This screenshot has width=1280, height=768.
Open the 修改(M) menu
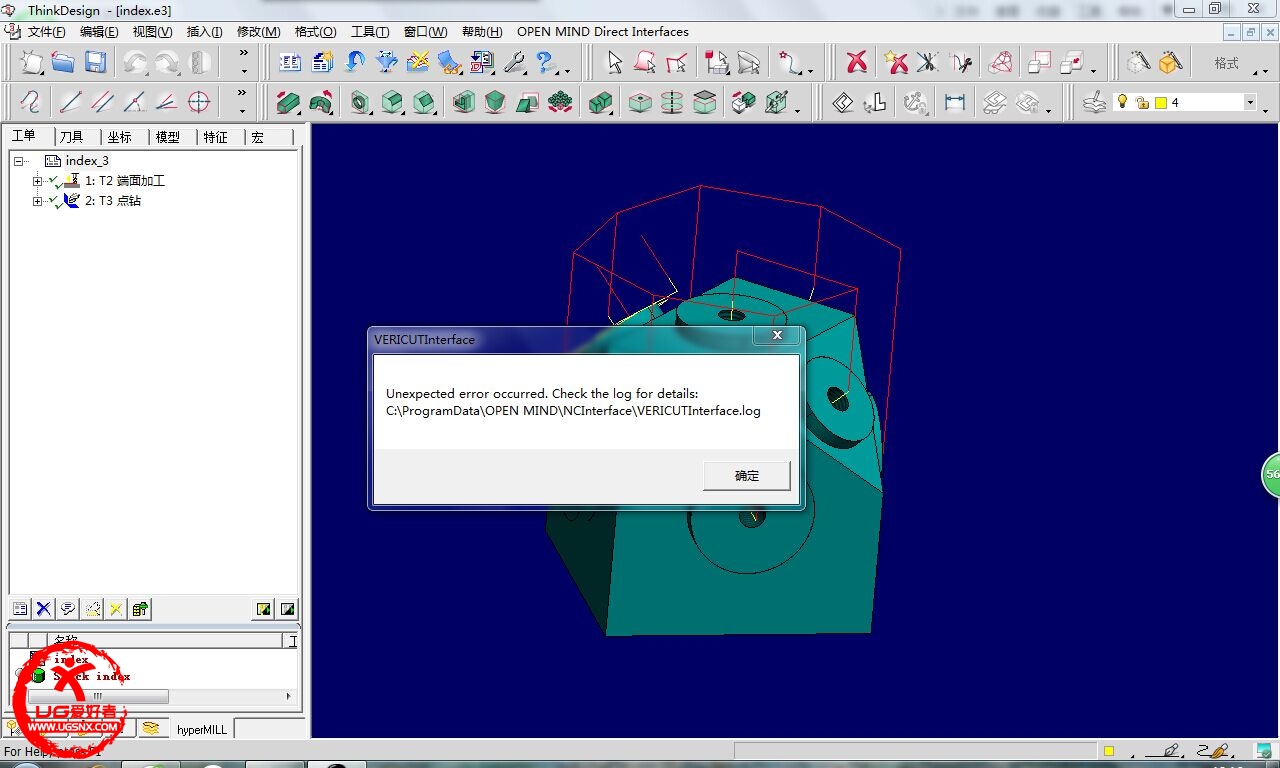[258, 32]
